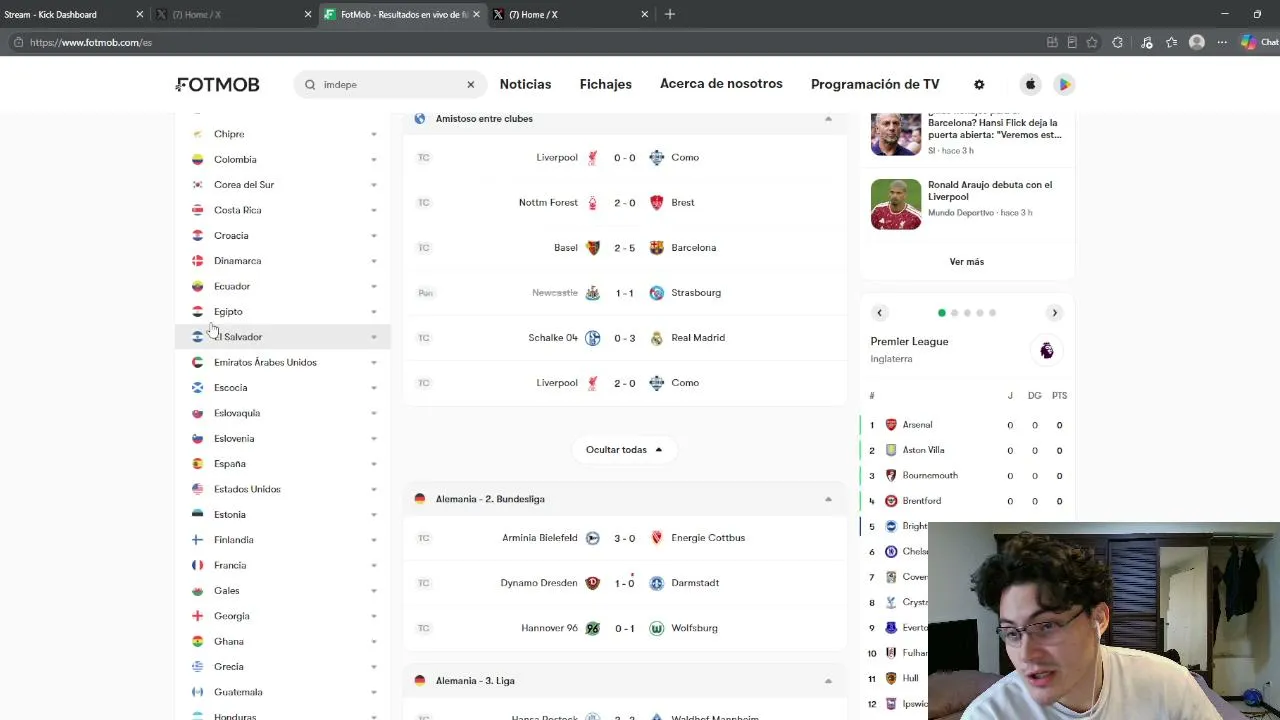Select Eslovaquia in the country list
The height and width of the screenshot is (720, 1280).
[x=237, y=413]
